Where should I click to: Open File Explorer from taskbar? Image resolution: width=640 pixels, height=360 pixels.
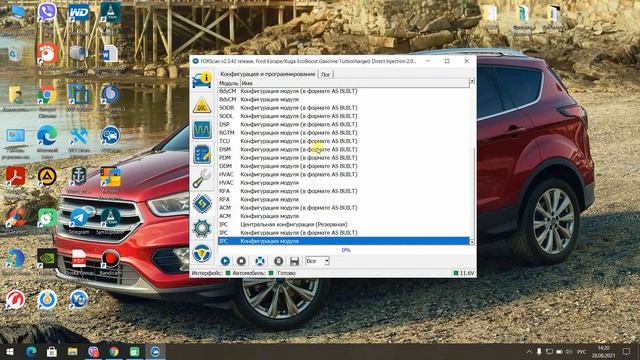coord(73,351)
